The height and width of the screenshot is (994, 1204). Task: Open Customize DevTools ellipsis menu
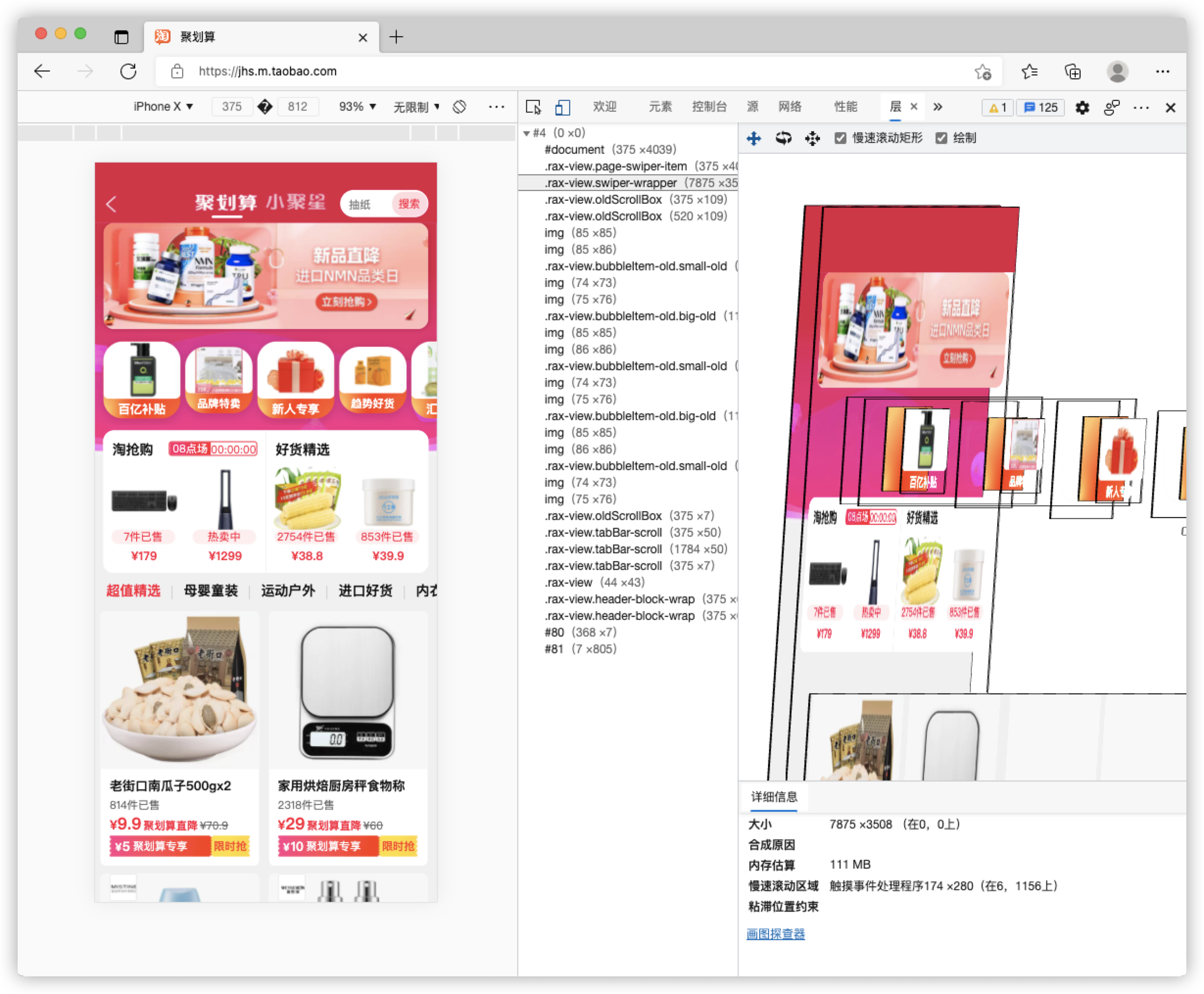1141,107
